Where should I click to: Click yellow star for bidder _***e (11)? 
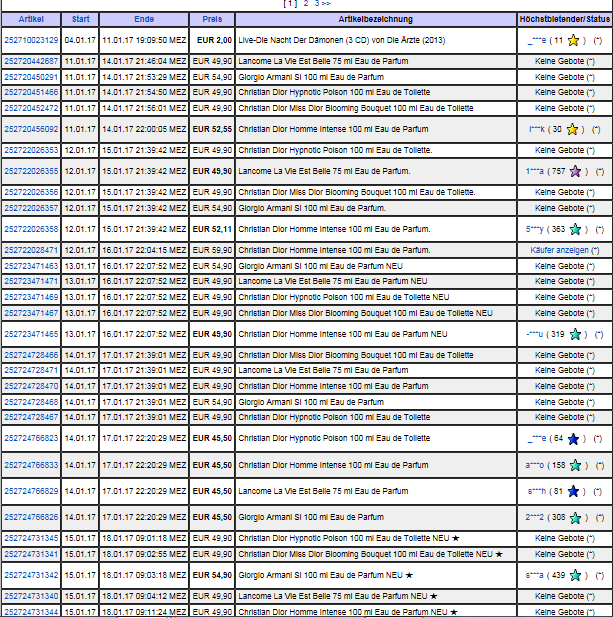pyautogui.click(x=573, y=40)
